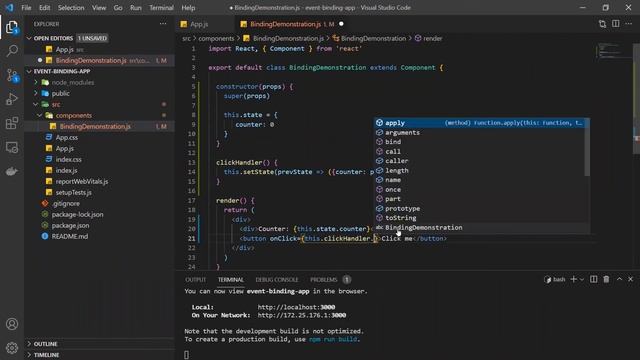Close the terminal panel
This screenshot has width=640, height=360.
[631, 279]
